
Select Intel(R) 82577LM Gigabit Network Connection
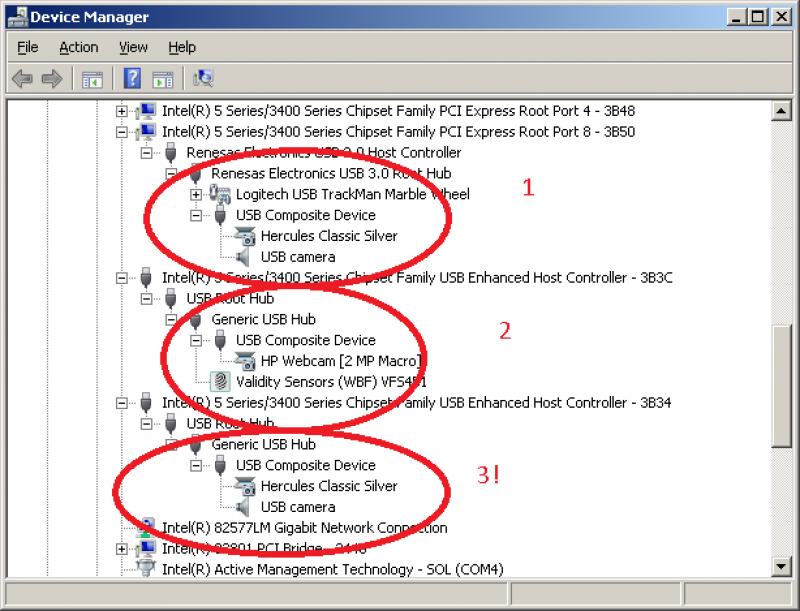click(x=305, y=527)
